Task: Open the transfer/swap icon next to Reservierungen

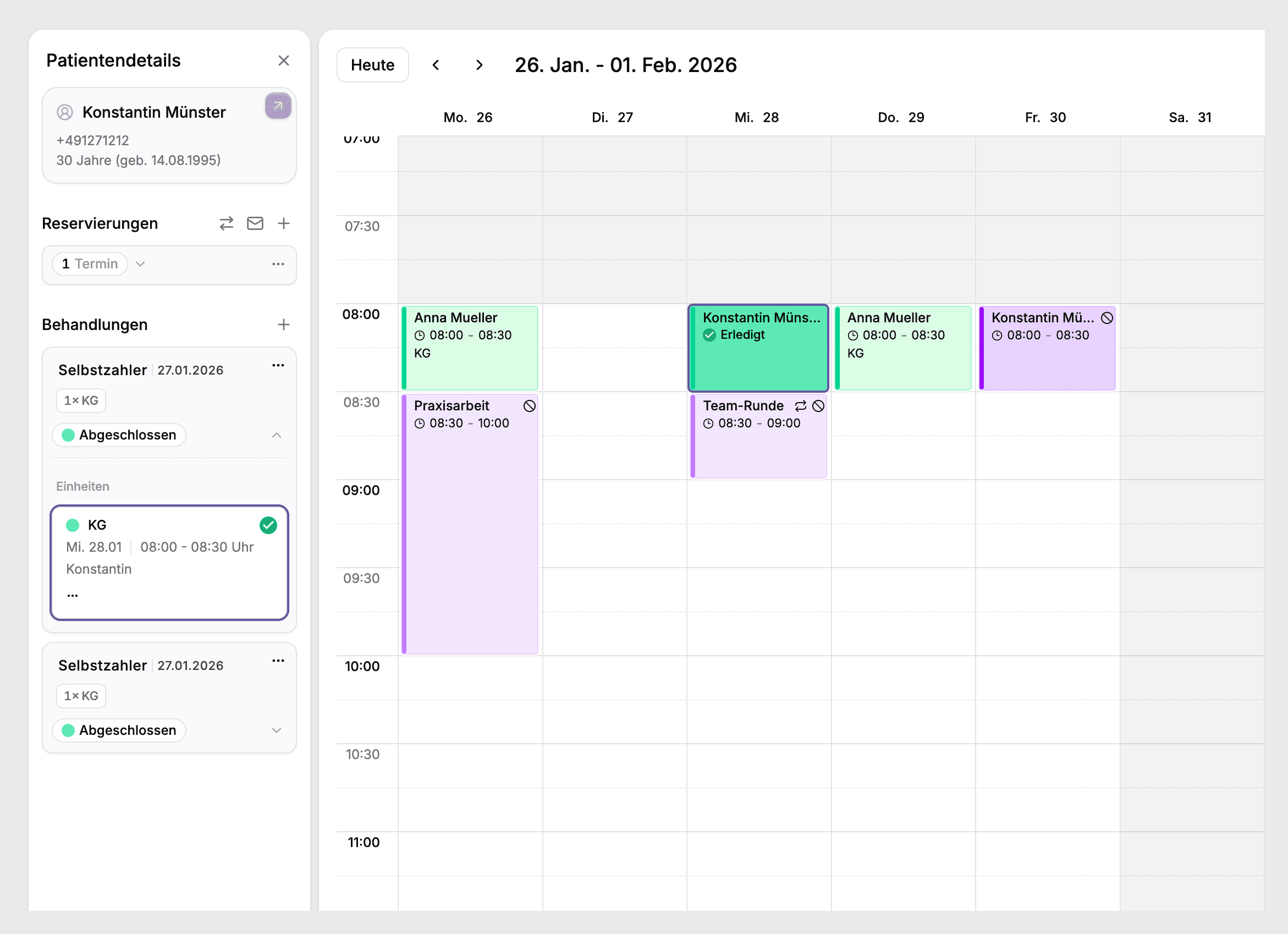Action: coord(227,223)
